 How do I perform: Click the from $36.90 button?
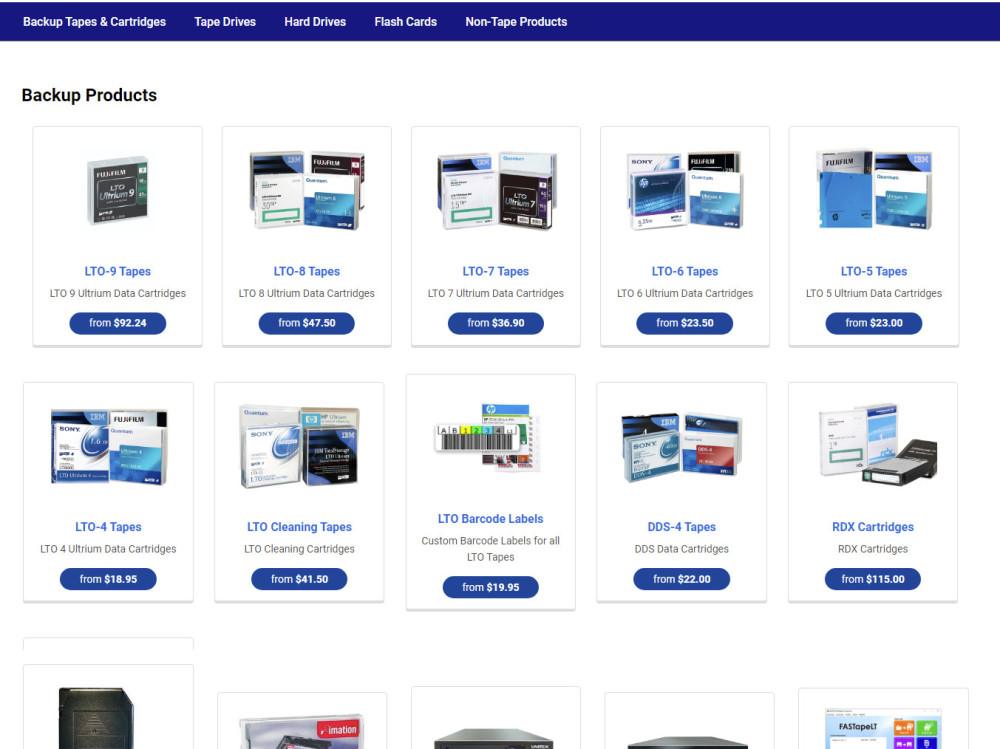[x=496, y=323]
